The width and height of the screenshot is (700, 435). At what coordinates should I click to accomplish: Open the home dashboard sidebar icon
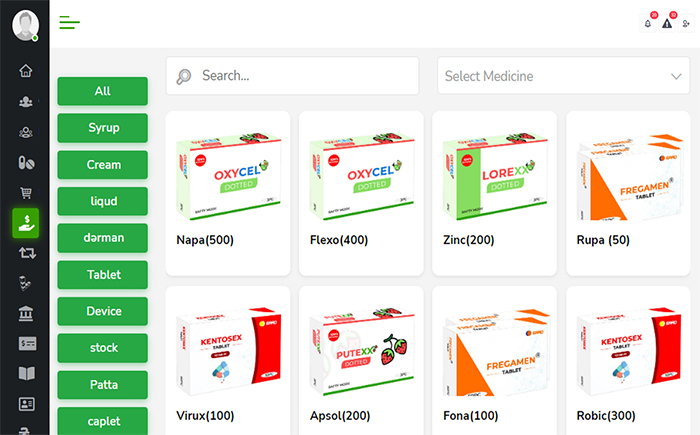point(25,71)
